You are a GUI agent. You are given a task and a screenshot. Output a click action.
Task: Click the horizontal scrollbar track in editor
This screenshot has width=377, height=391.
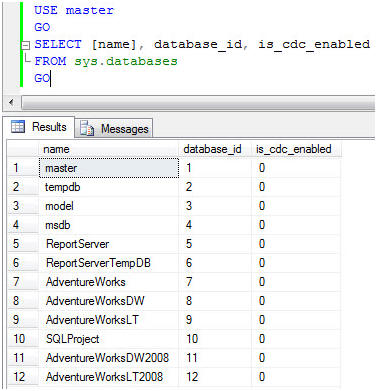pyautogui.click(x=198, y=102)
